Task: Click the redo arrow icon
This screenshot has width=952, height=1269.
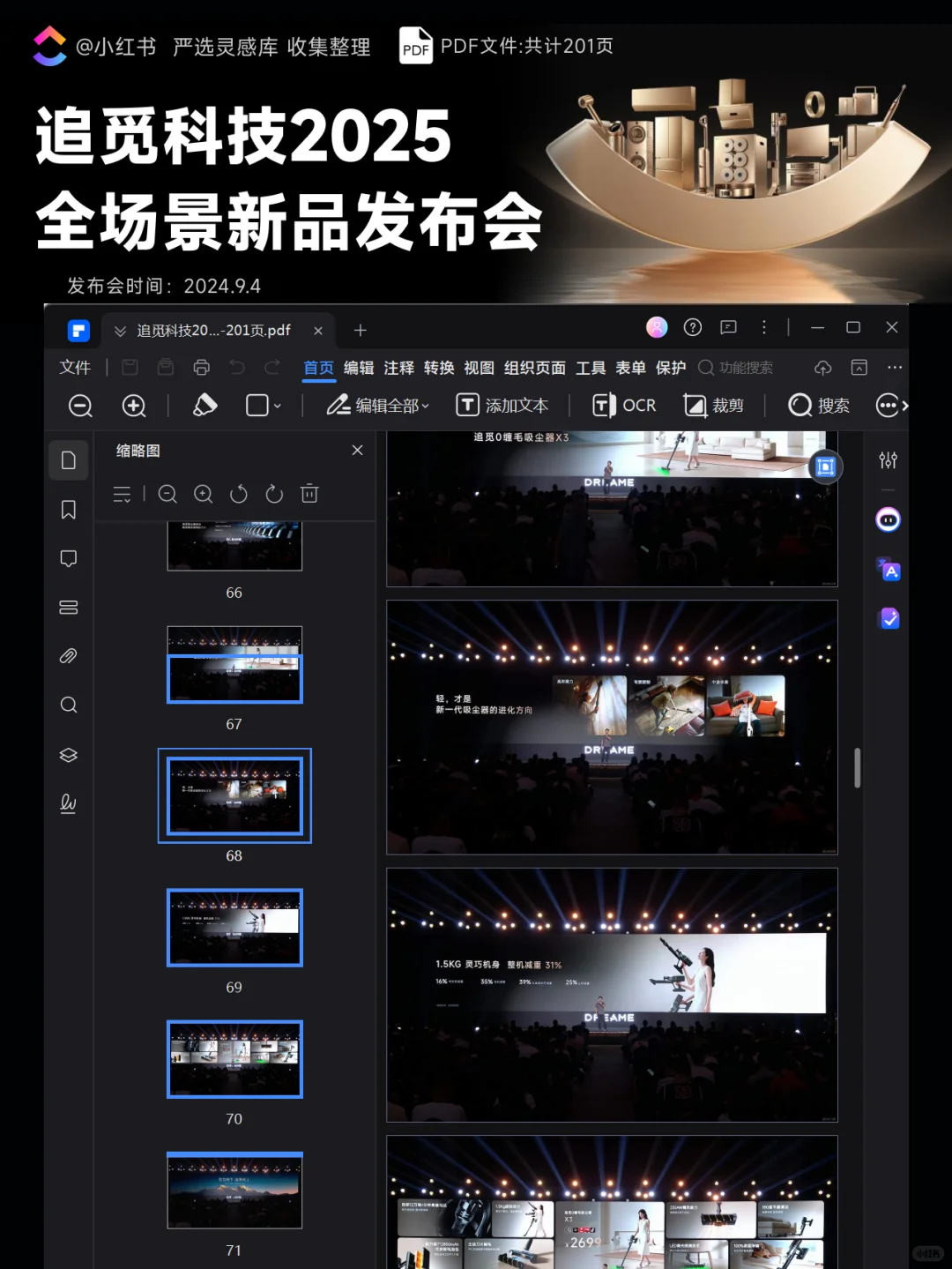Action: [x=272, y=367]
